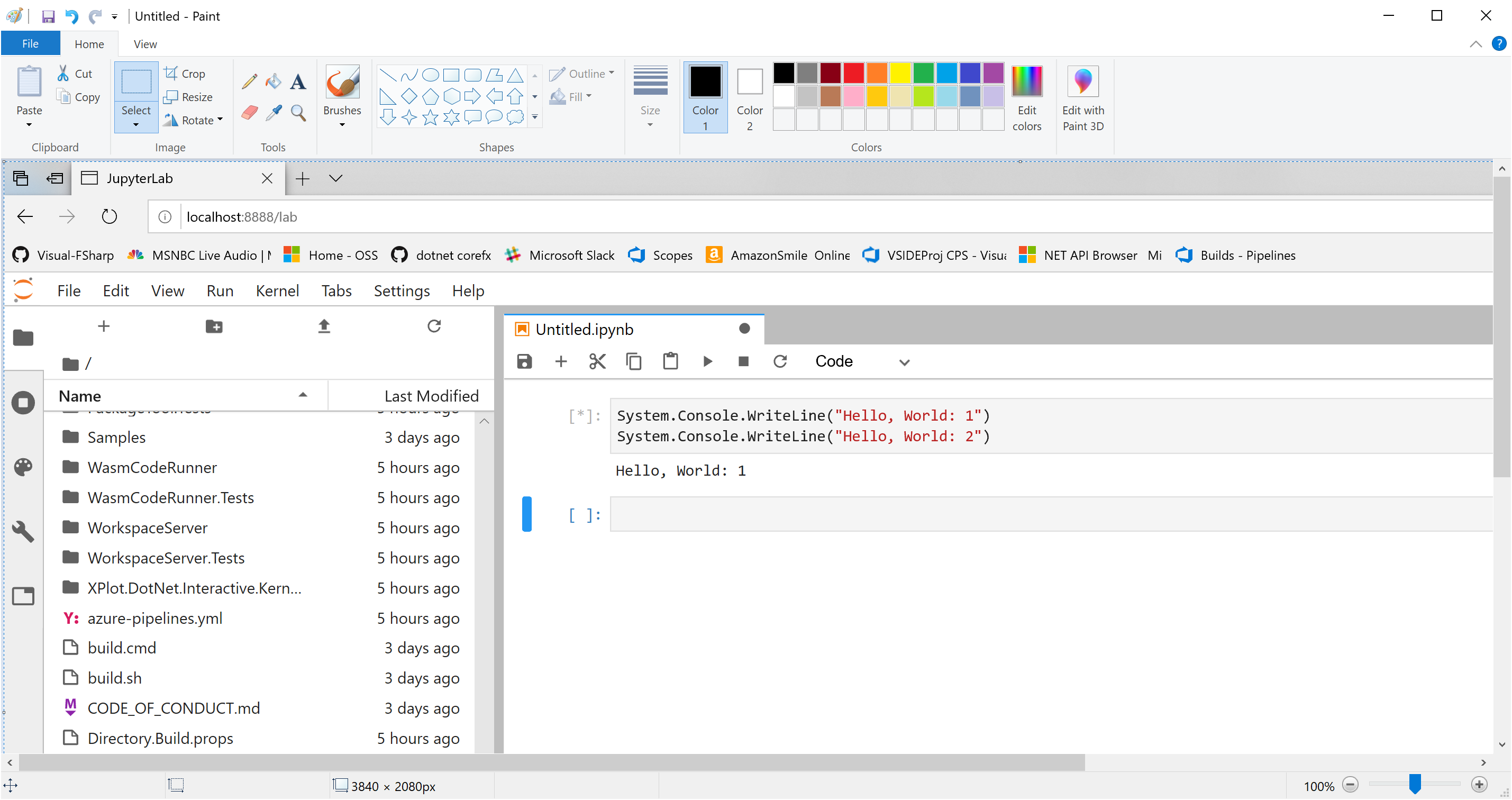This screenshot has height=800, width=1512.
Task: Open the Kernel menu in JupyterLab
Action: [277, 290]
